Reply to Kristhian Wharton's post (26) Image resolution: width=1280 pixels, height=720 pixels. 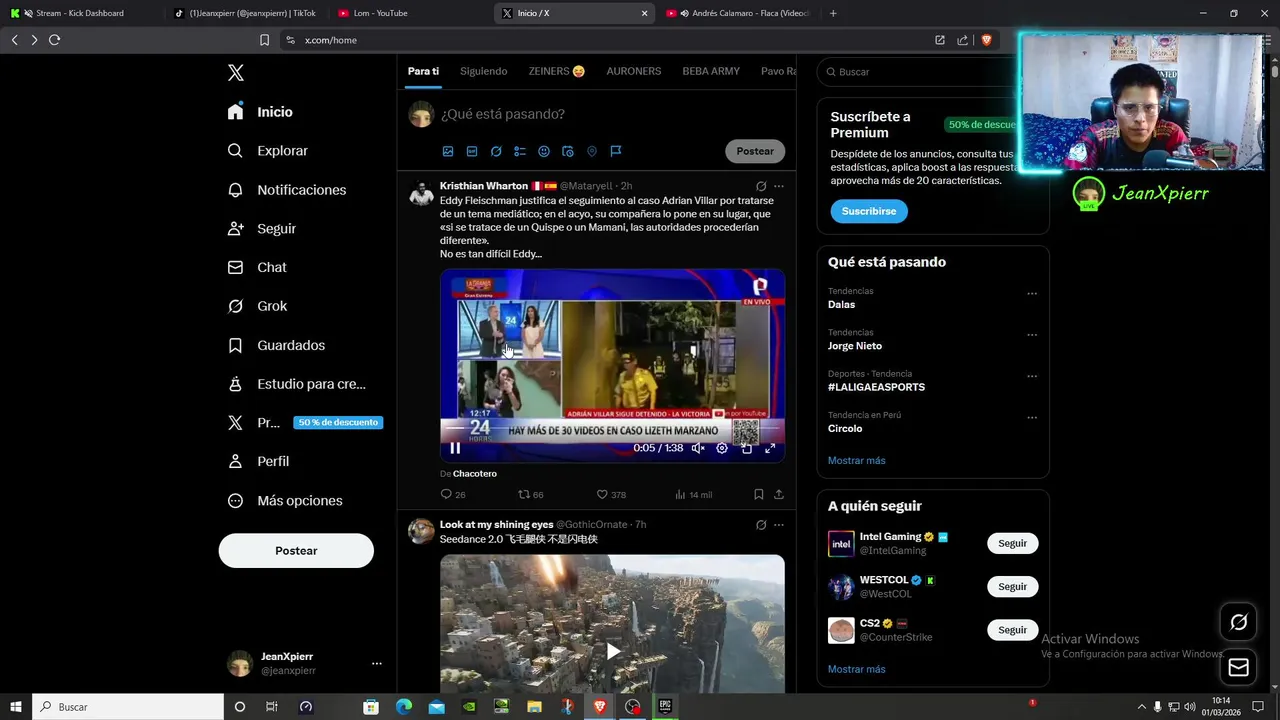pyautogui.click(x=453, y=494)
